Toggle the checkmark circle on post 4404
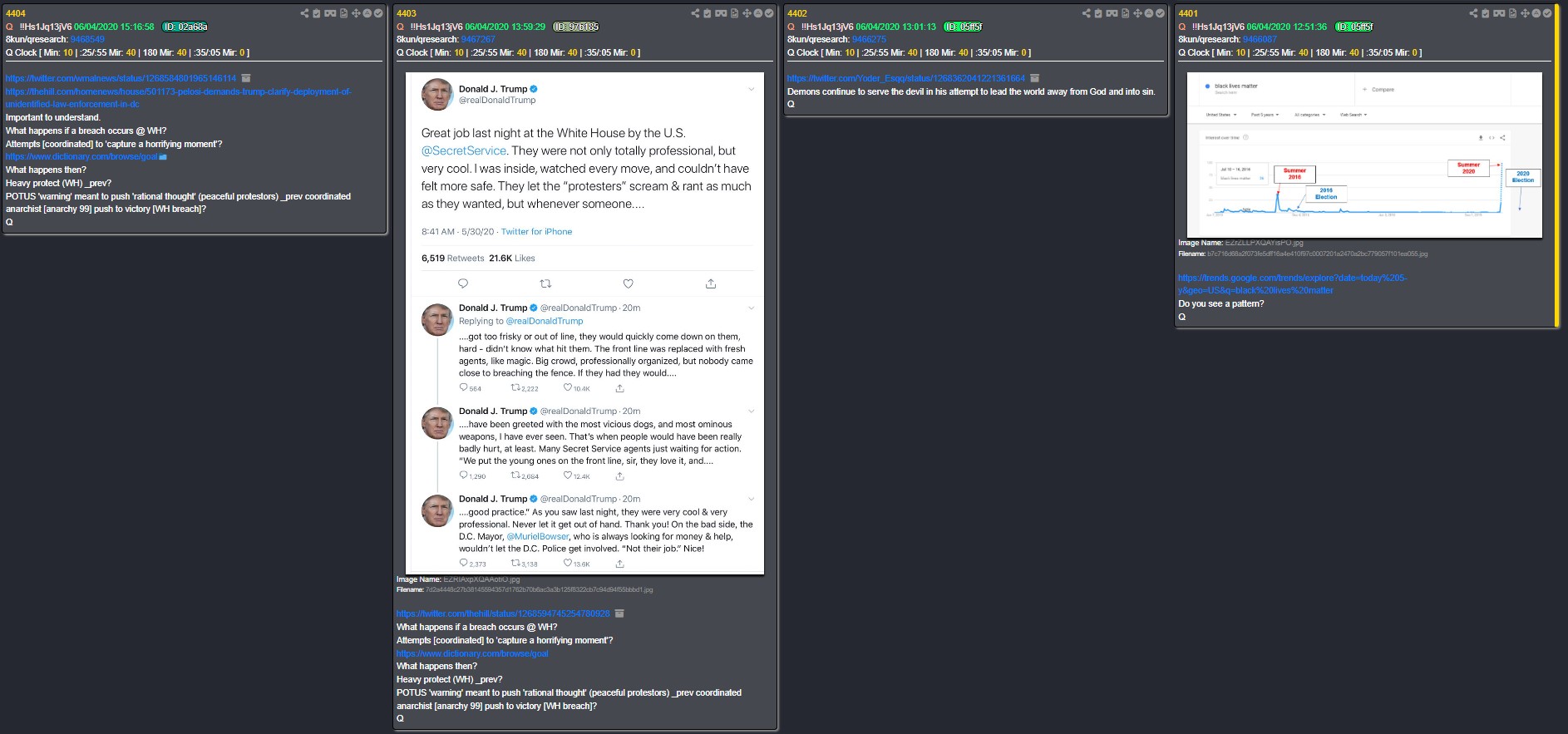Viewport: 1568px width, 734px height. (x=378, y=13)
